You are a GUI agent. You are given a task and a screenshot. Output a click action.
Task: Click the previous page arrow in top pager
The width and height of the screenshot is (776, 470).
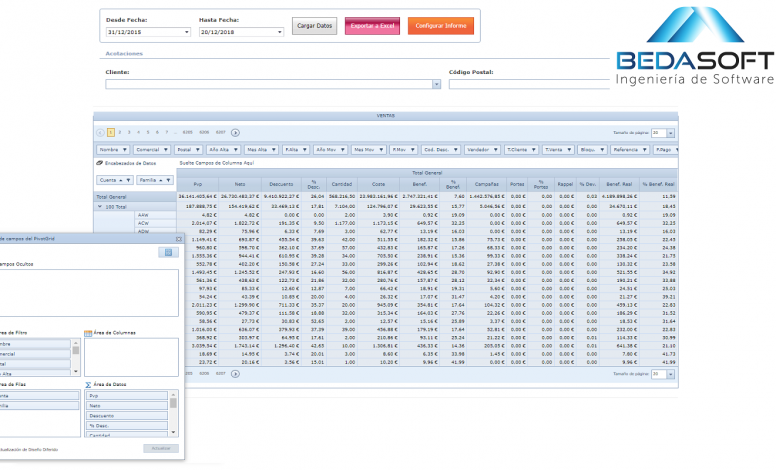[x=99, y=132]
